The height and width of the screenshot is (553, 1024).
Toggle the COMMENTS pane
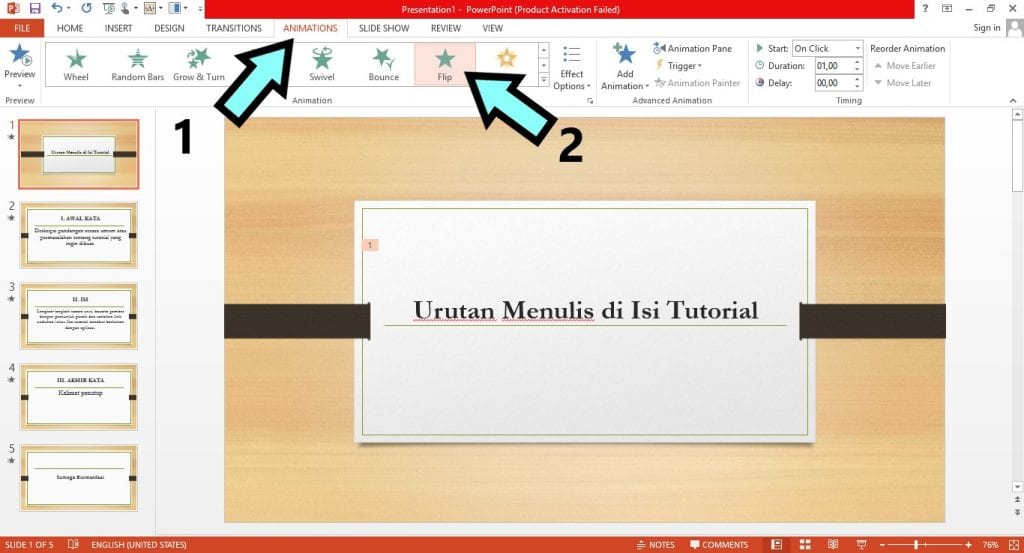[718, 545]
